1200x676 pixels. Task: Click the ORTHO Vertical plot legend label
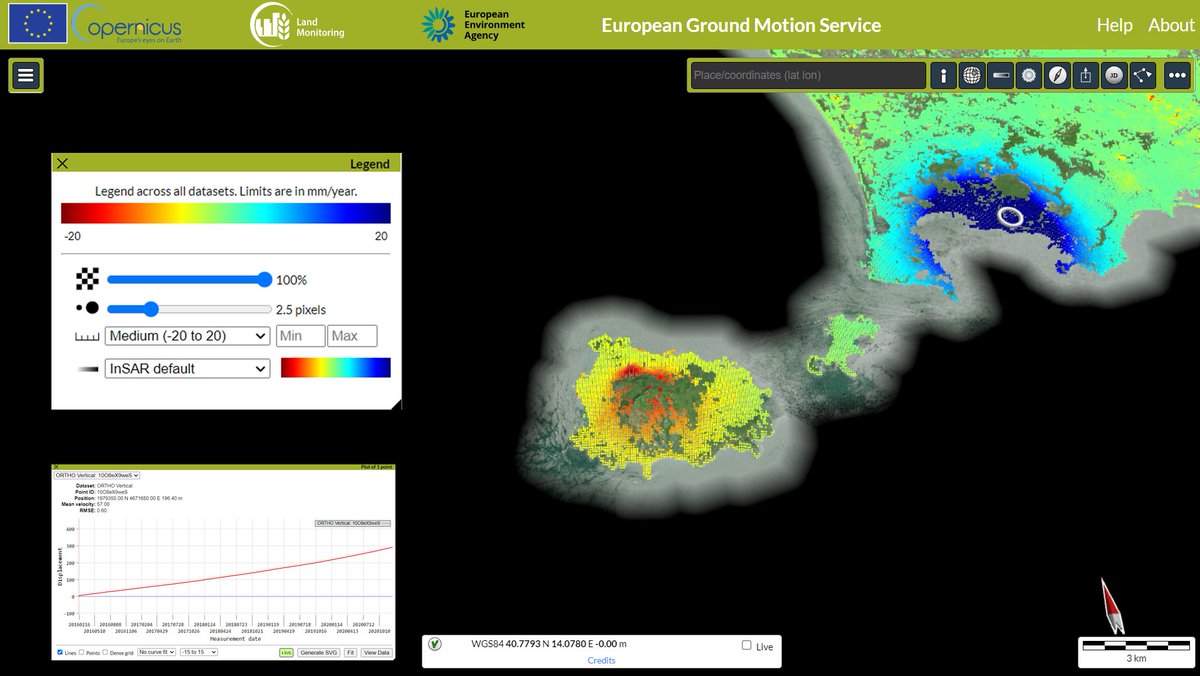tap(352, 523)
